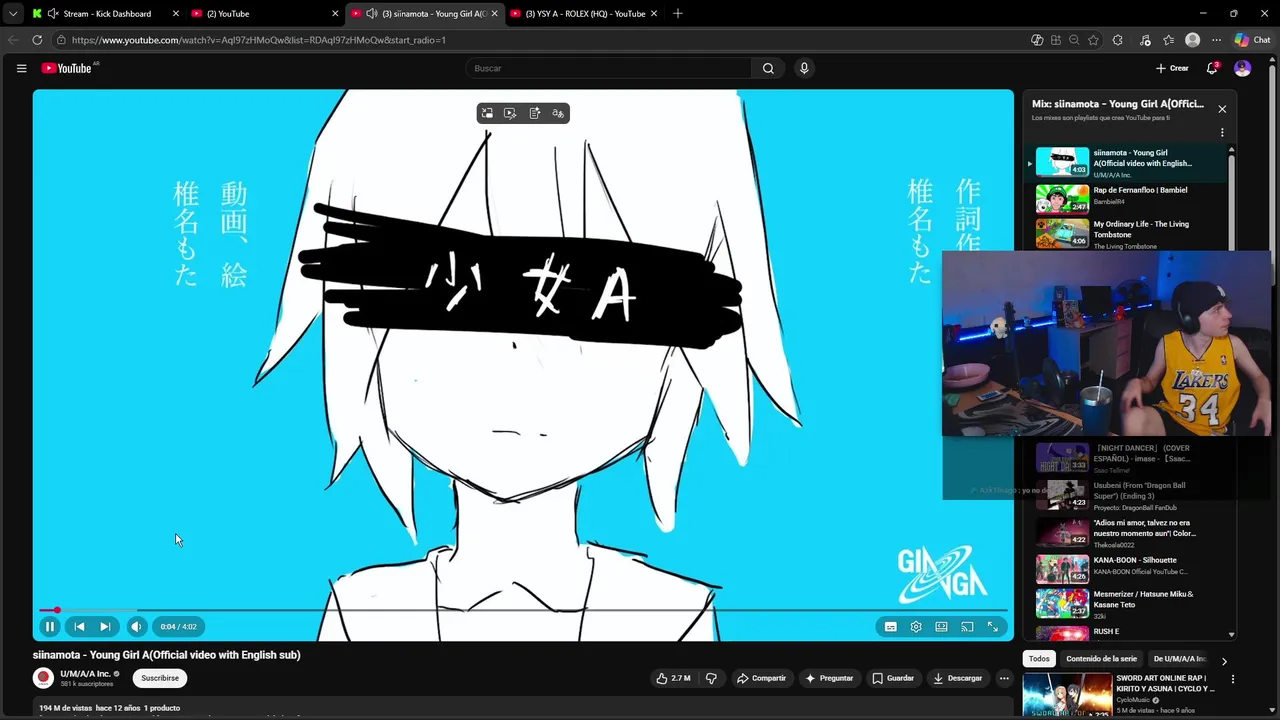Open the Sword Art Online Rap thumbnail
Screen dimensions: 1280x720
(x=1067, y=696)
